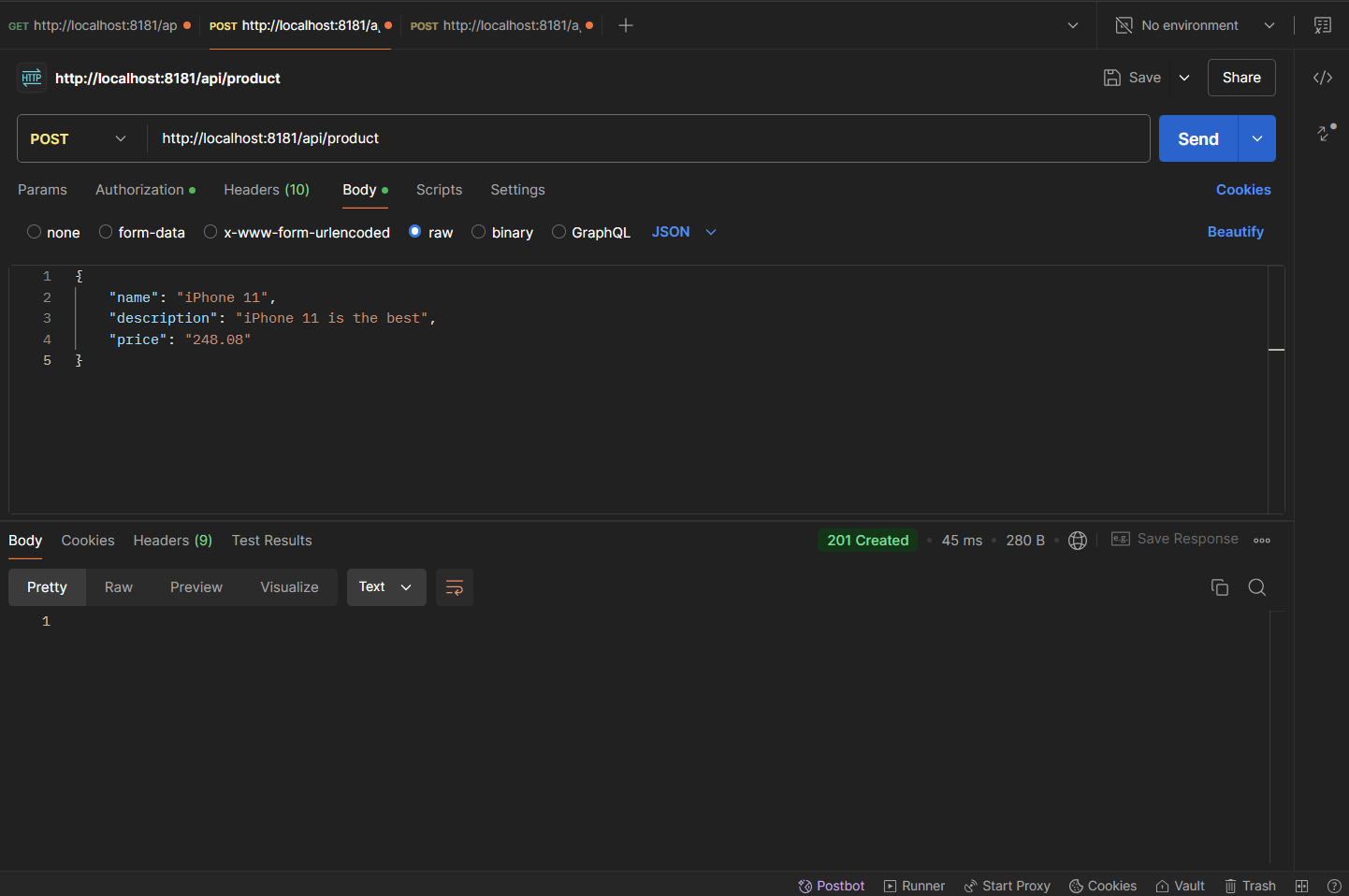Click the Beautify link
The image size is (1349, 896).
coord(1235,231)
